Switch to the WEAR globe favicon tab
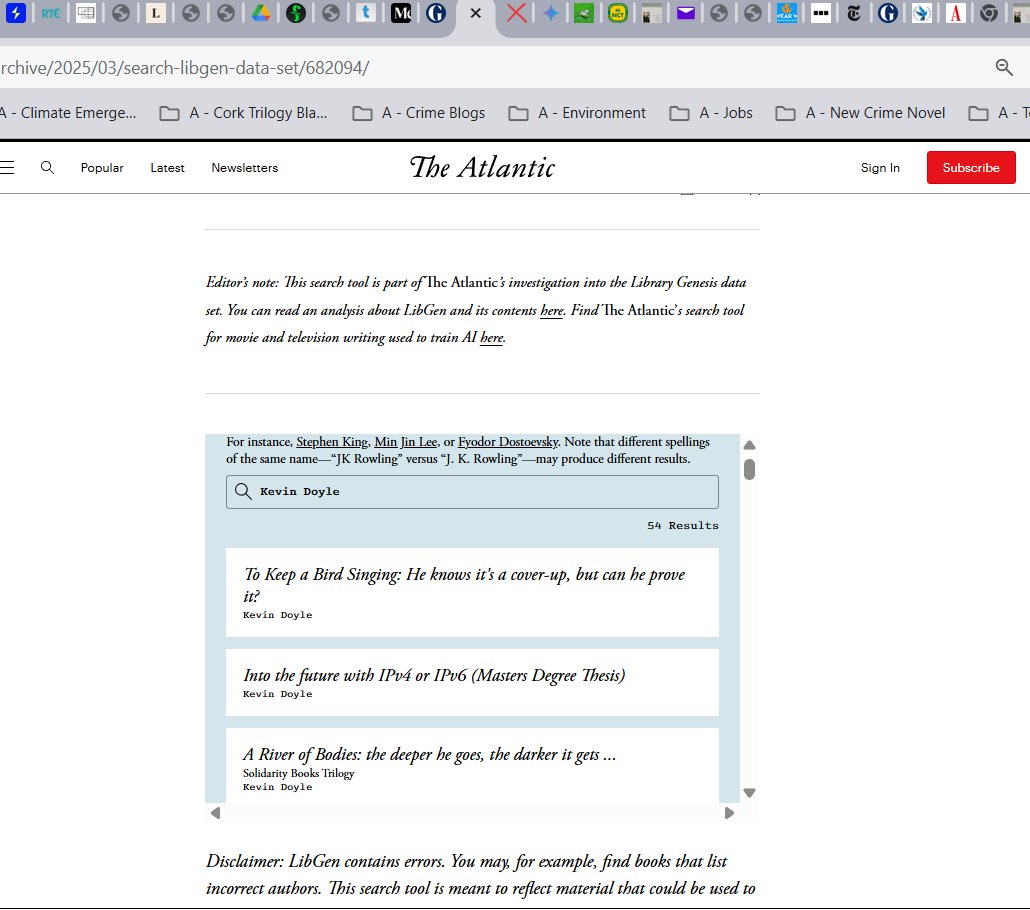Image resolution: width=1030 pixels, height=910 pixels. tap(786, 12)
